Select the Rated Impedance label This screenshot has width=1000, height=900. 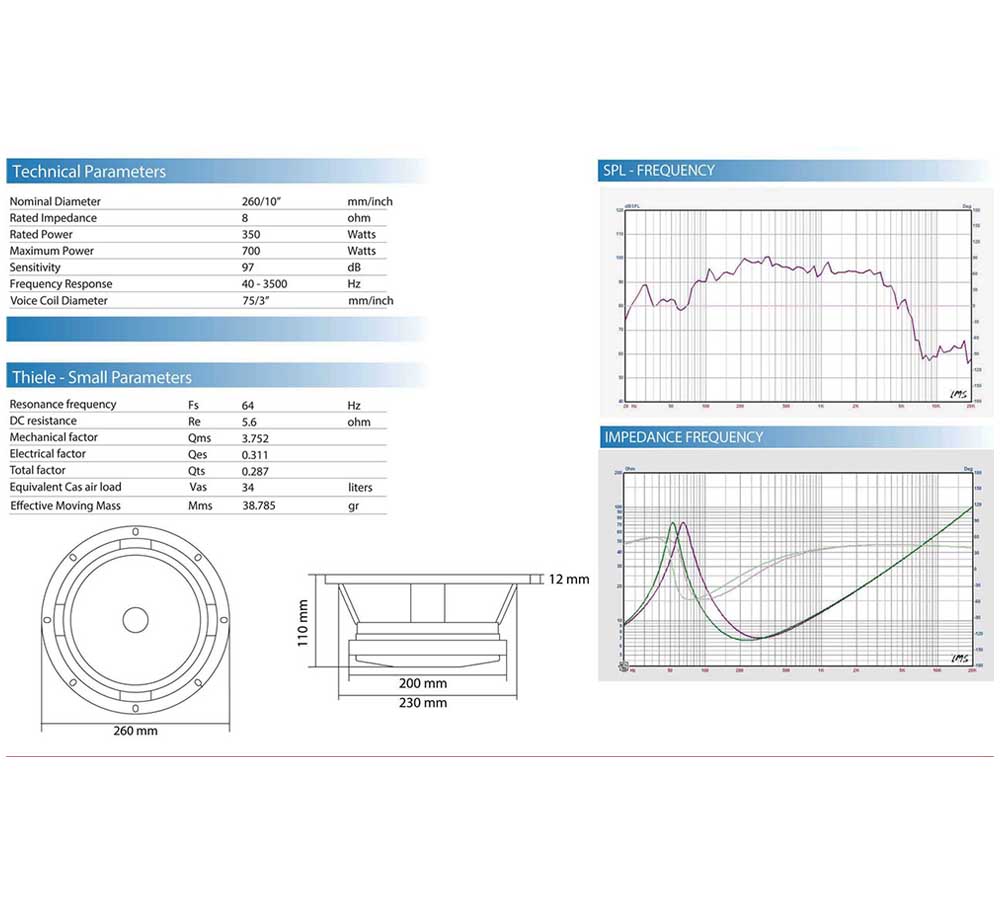pyautogui.click(x=53, y=218)
